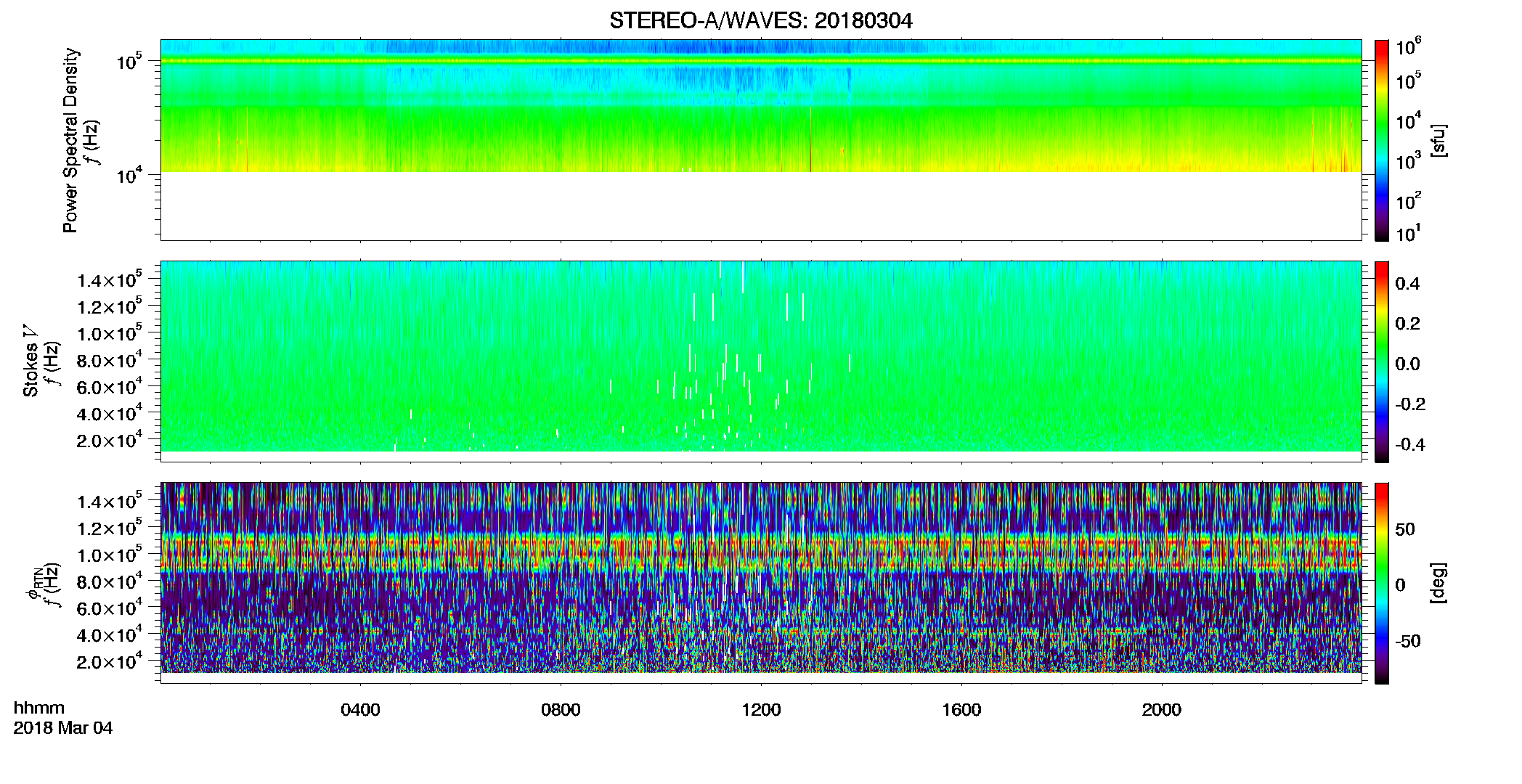Click the 0400 time tick label
This screenshot has height=784, width=1522.
point(360,710)
